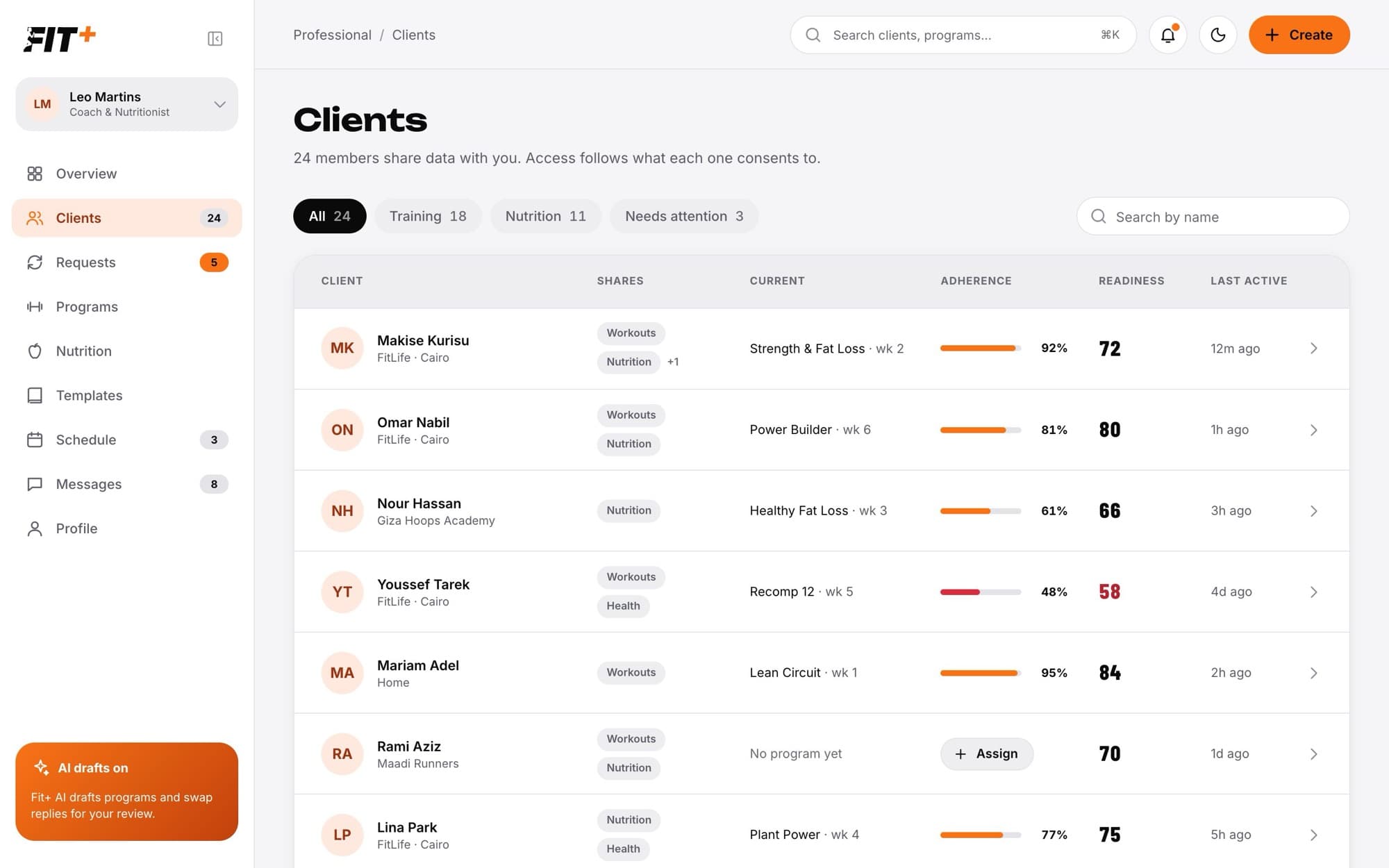Open Overview grid icon in sidebar
This screenshot has height=868, width=1389.
point(35,174)
